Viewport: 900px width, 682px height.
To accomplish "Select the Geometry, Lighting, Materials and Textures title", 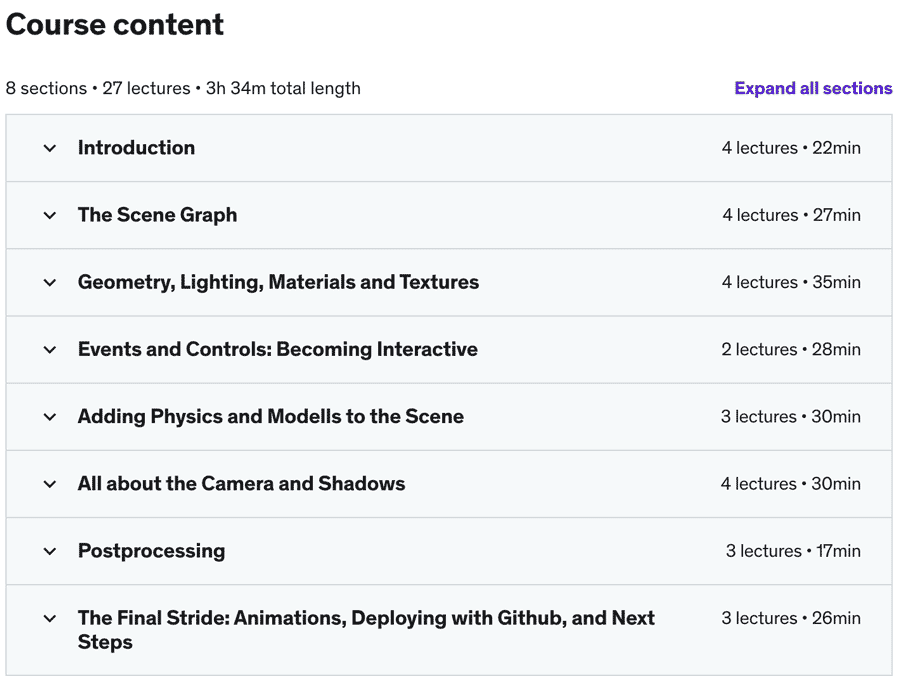I will 278,282.
